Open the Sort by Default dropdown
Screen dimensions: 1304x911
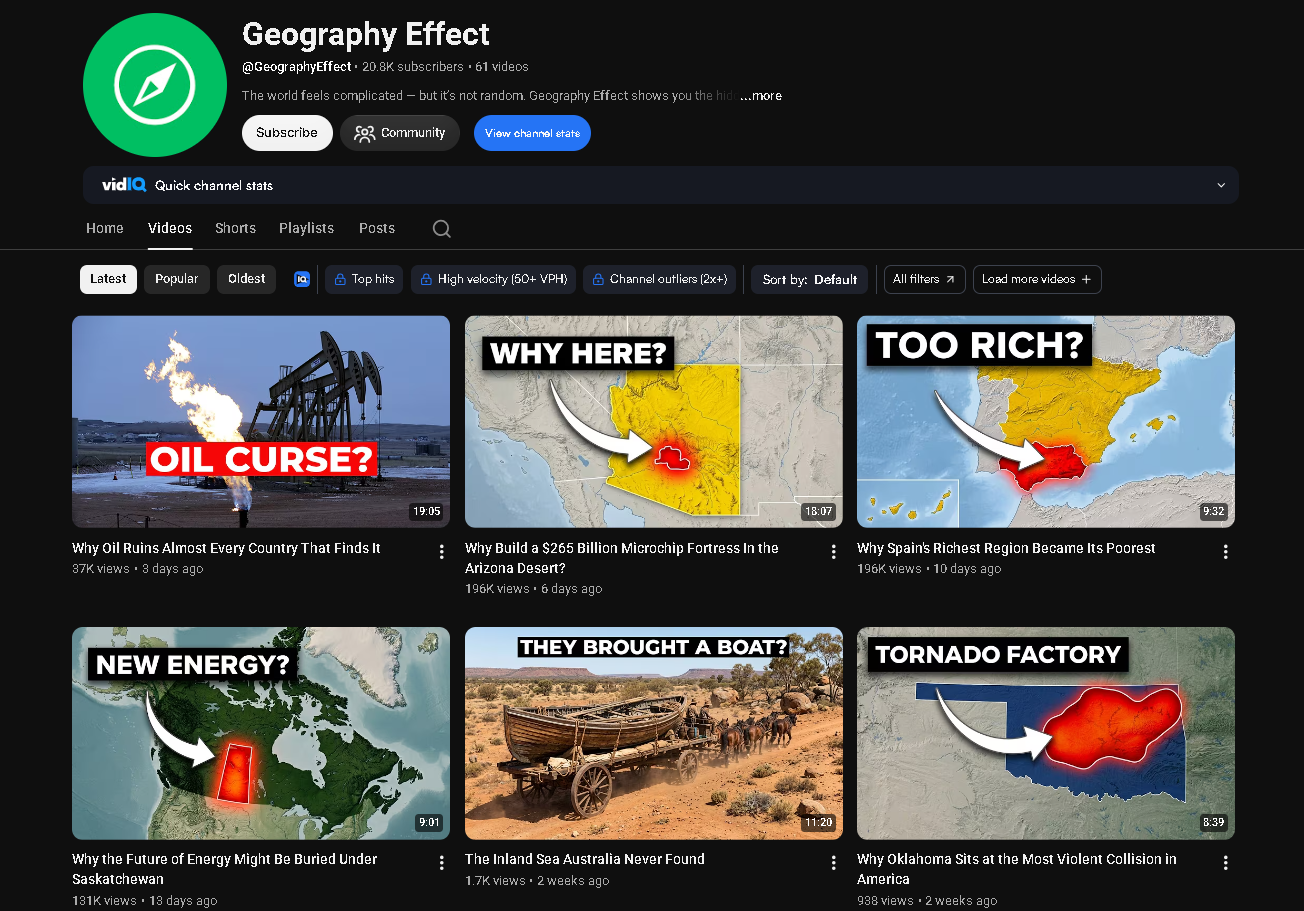(x=809, y=279)
